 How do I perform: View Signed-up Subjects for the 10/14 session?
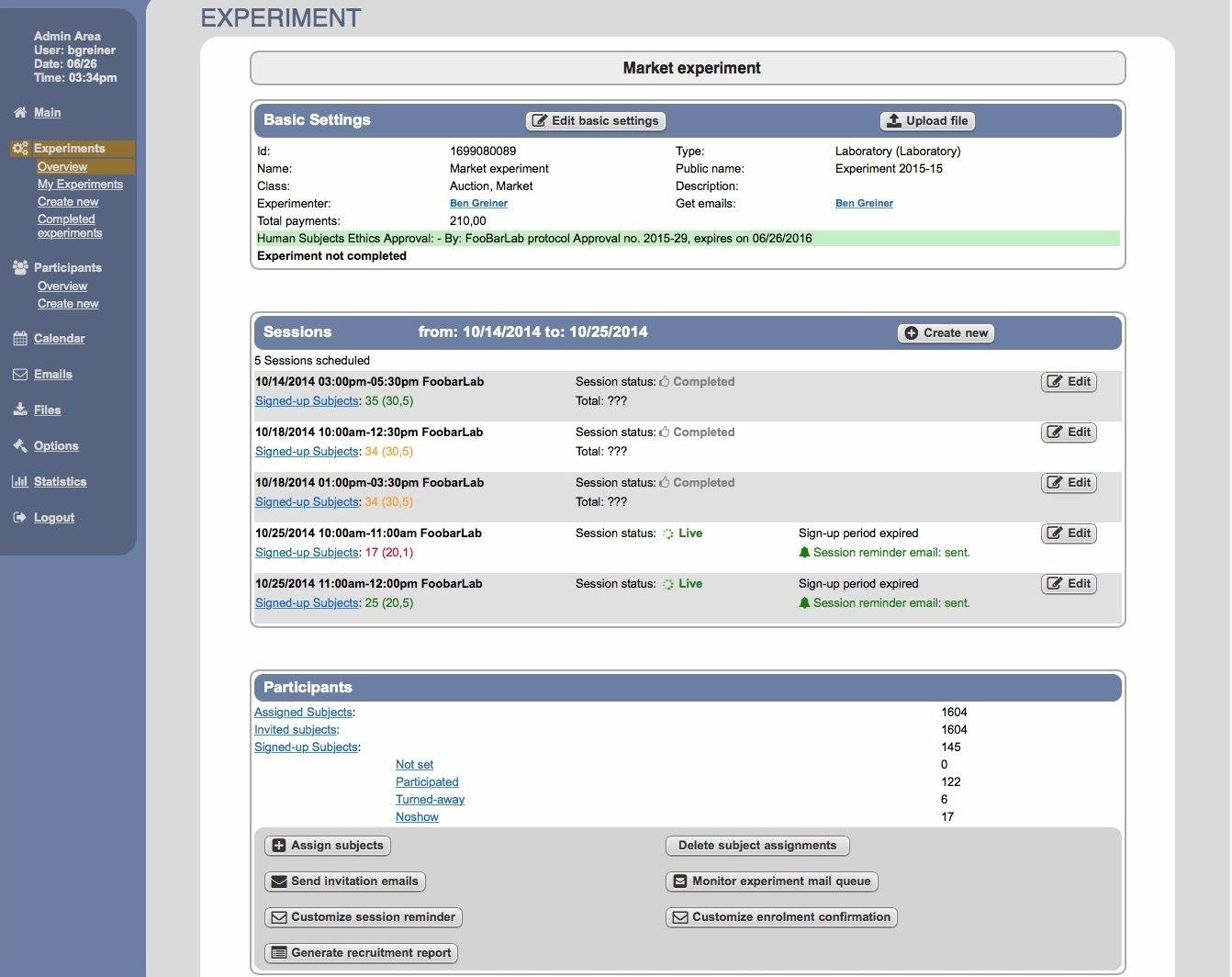307,400
